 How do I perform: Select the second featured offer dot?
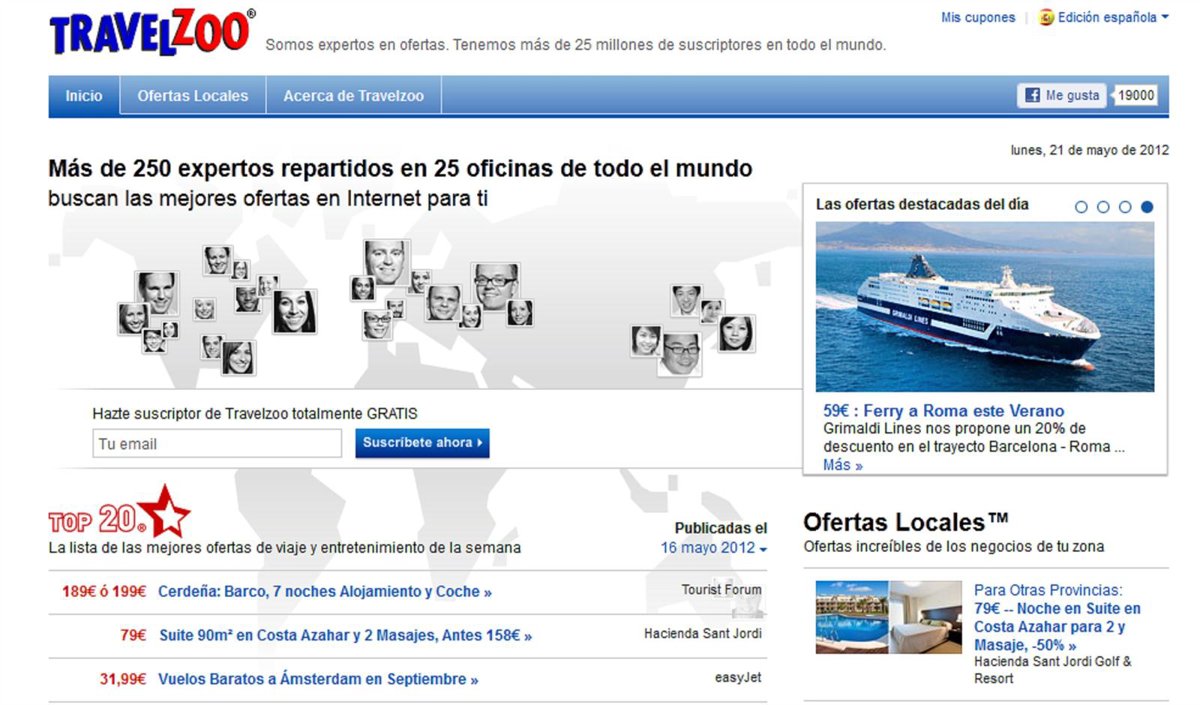click(1103, 207)
